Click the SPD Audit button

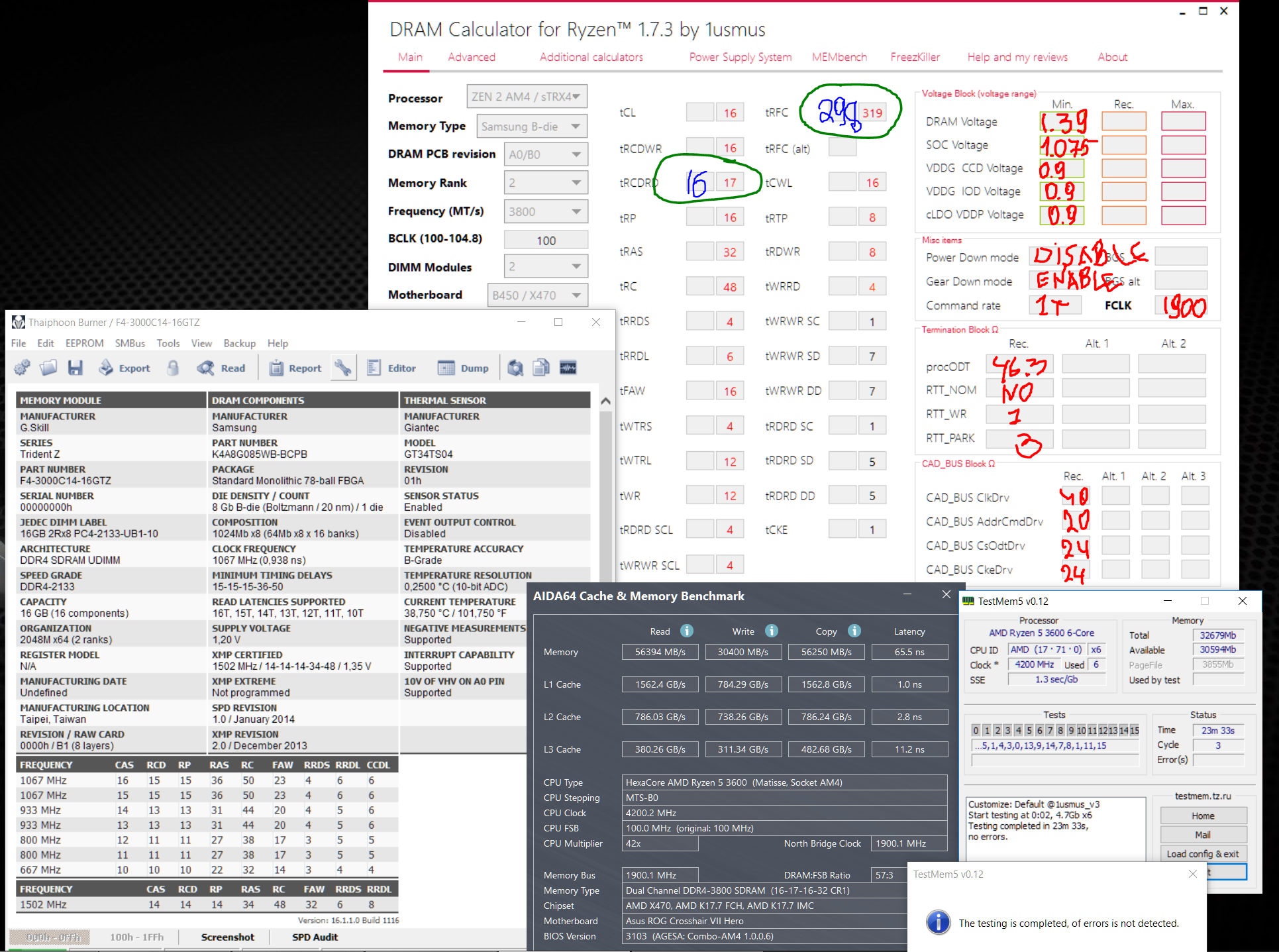(315, 937)
